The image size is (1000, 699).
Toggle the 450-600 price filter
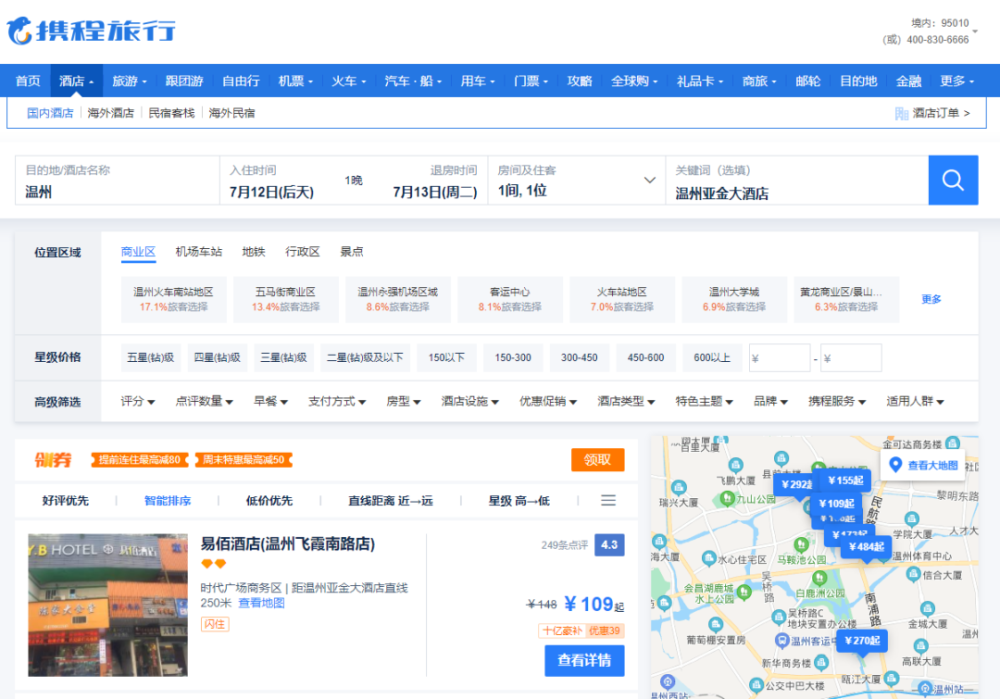tap(645, 358)
